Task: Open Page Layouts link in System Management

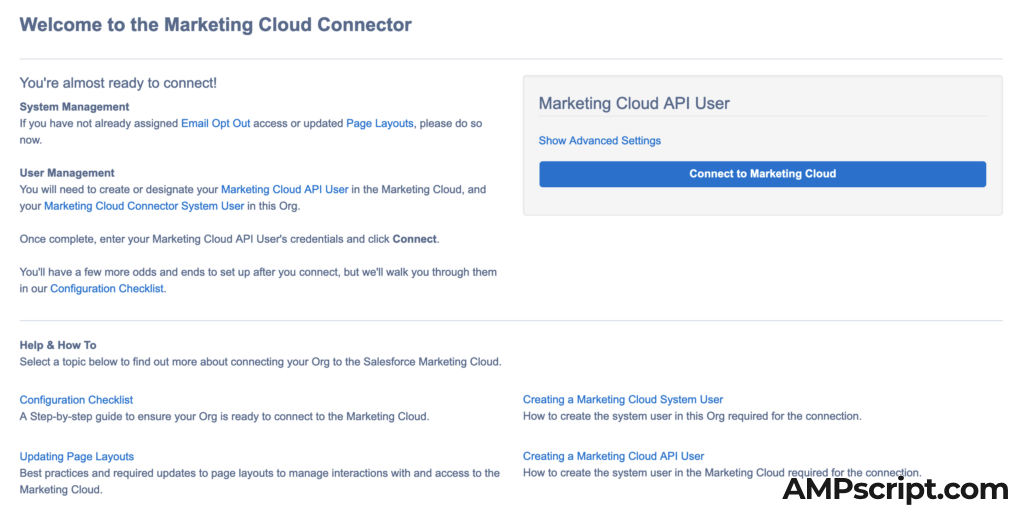Action: pyautogui.click(x=379, y=124)
